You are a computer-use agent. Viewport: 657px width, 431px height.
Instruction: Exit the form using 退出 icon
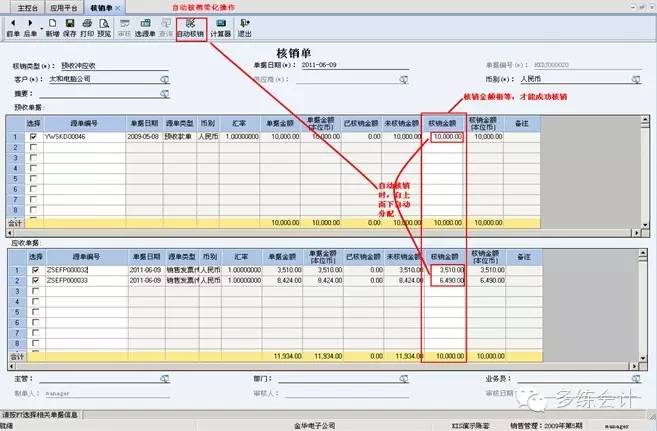pyautogui.click(x=244, y=28)
